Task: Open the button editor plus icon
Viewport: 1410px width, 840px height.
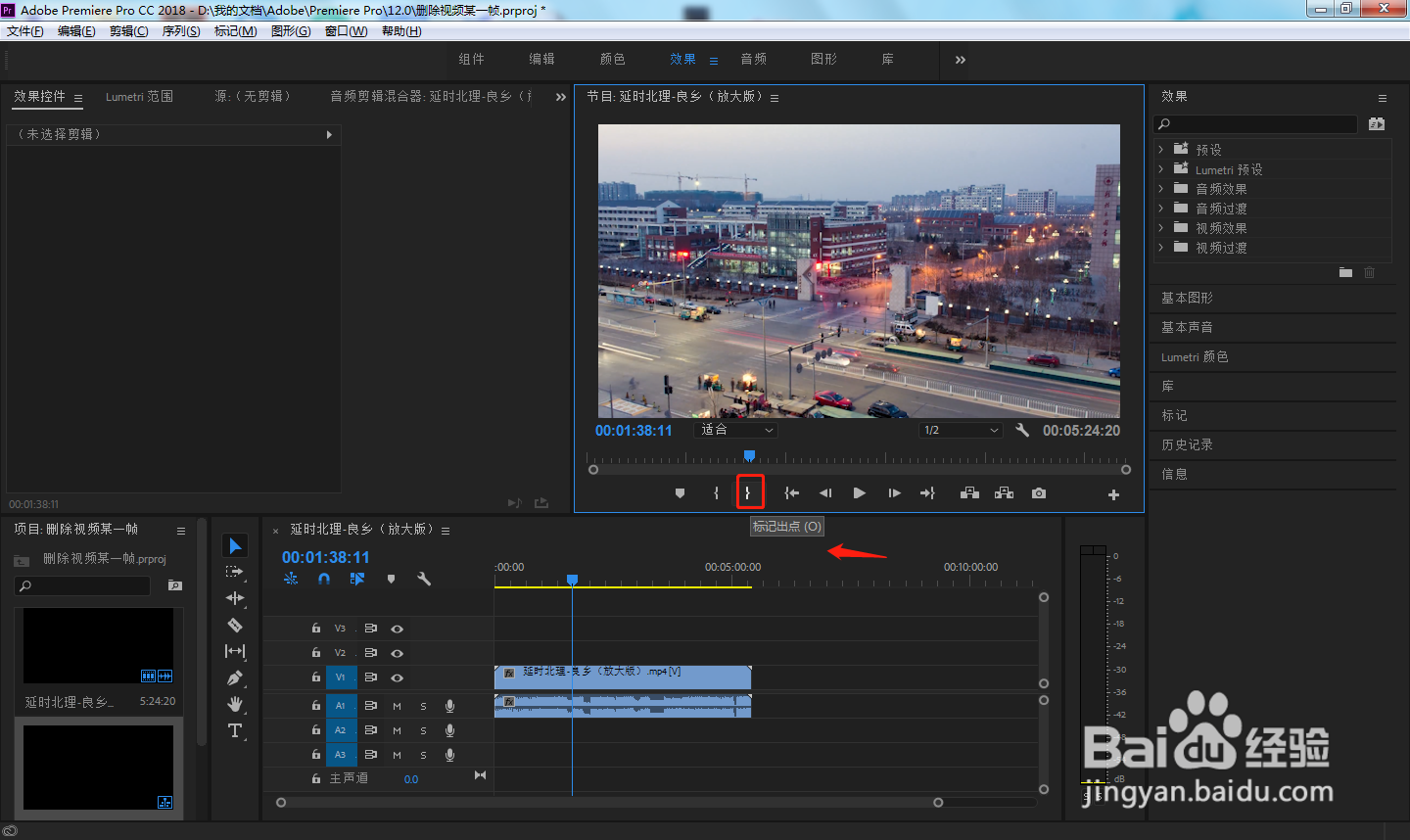Action: coord(1113,494)
